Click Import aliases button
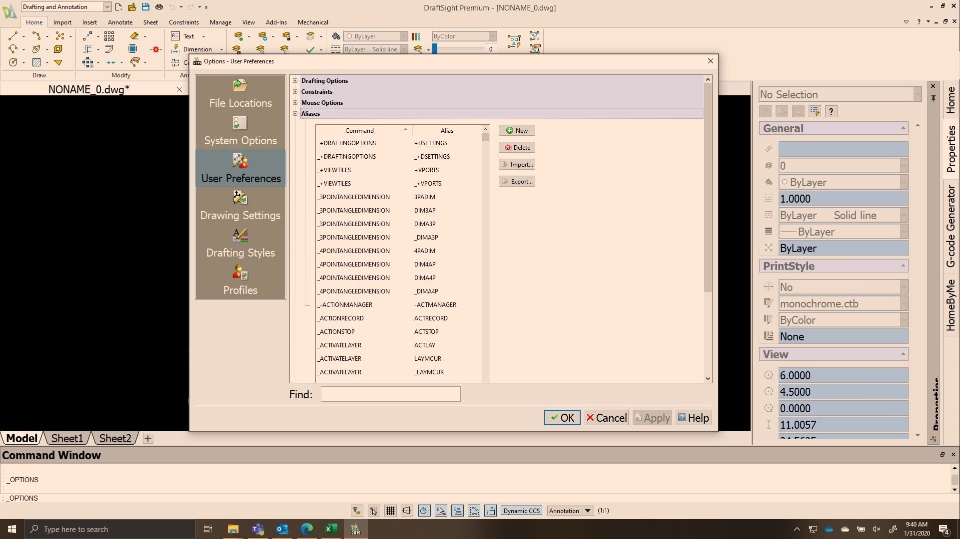Image resolution: width=960 pixels, height=539 pixels. point(517,164)
